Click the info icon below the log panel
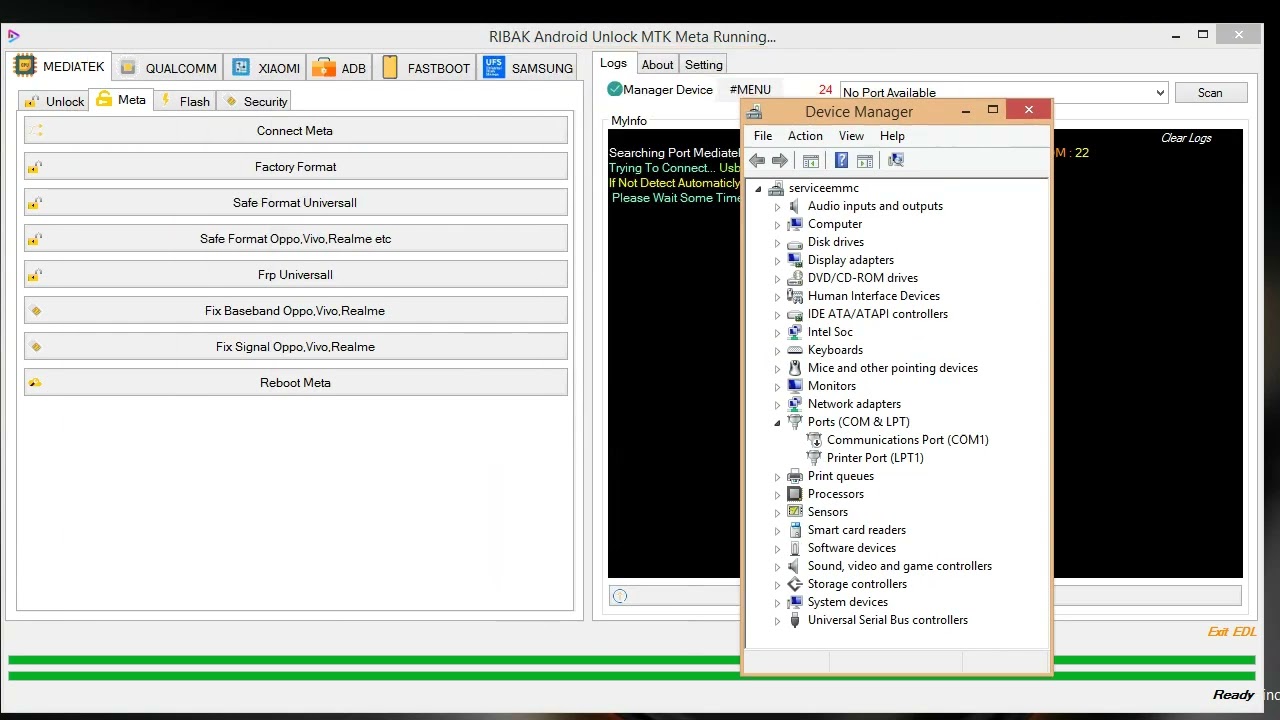The width and height of the screenshot is (1280, 720). tap(620, 596)
